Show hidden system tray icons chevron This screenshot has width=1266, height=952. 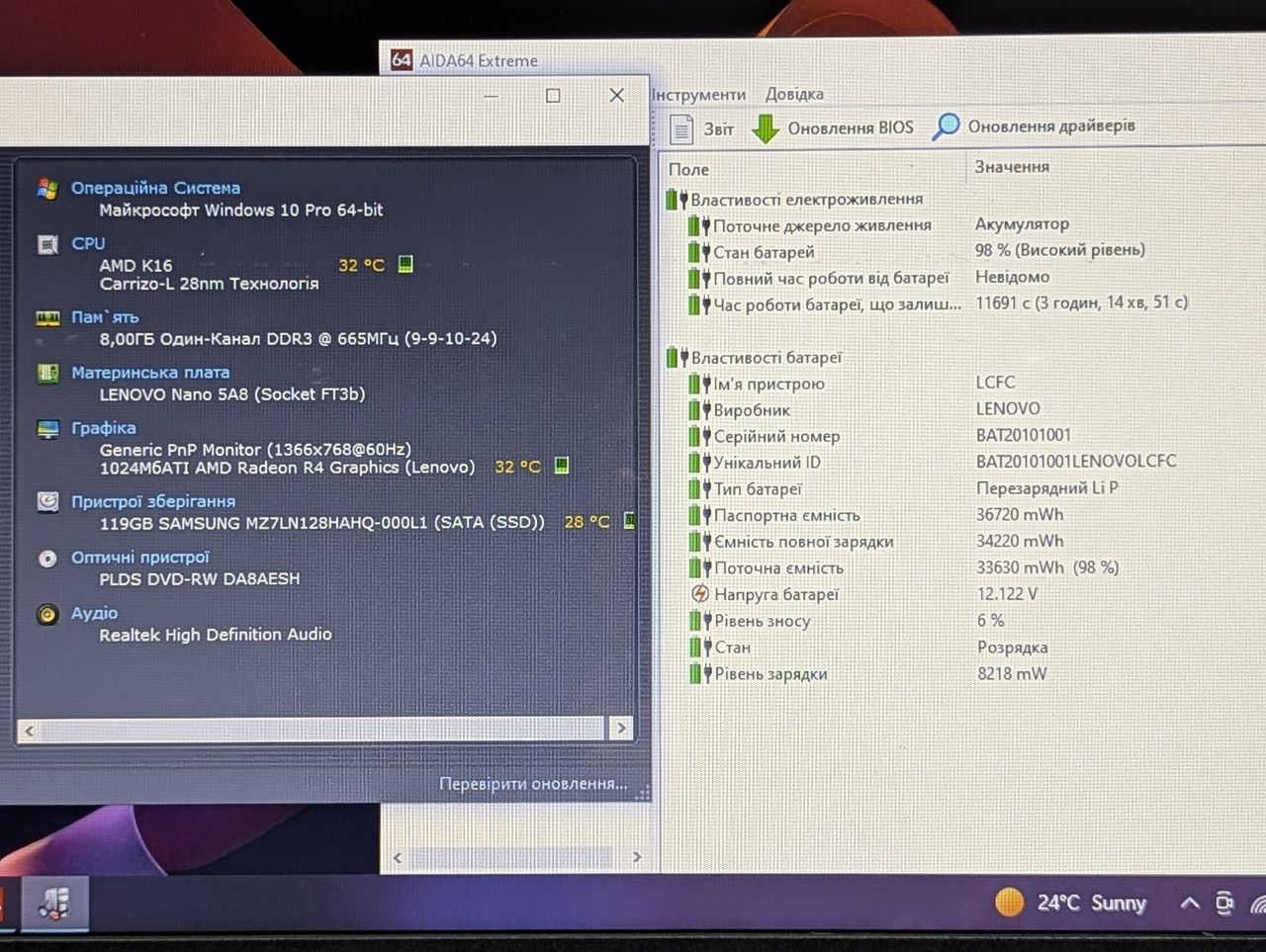[1190, 903]
